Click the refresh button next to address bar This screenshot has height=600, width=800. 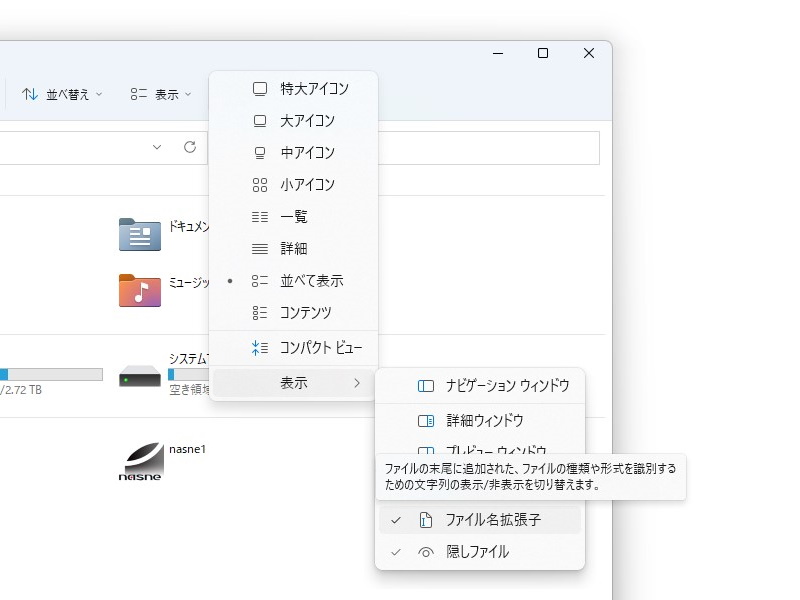pos(189,147)
